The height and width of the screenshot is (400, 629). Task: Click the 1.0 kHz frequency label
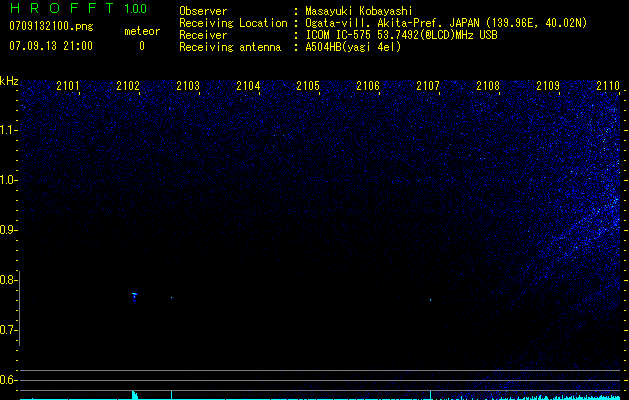(x=8, y=180)
